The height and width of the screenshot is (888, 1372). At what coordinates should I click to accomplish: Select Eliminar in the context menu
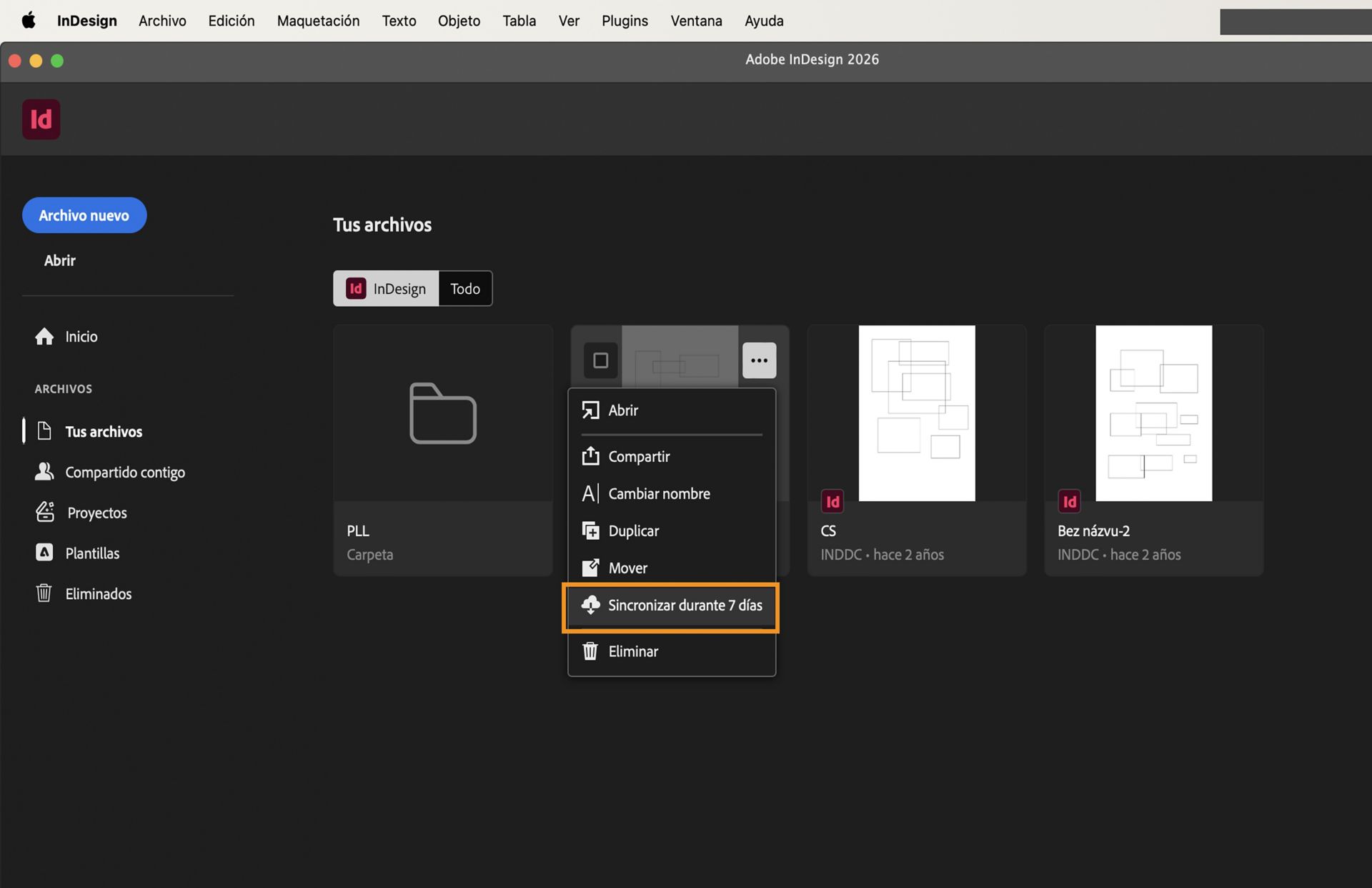tap(633, 651)
